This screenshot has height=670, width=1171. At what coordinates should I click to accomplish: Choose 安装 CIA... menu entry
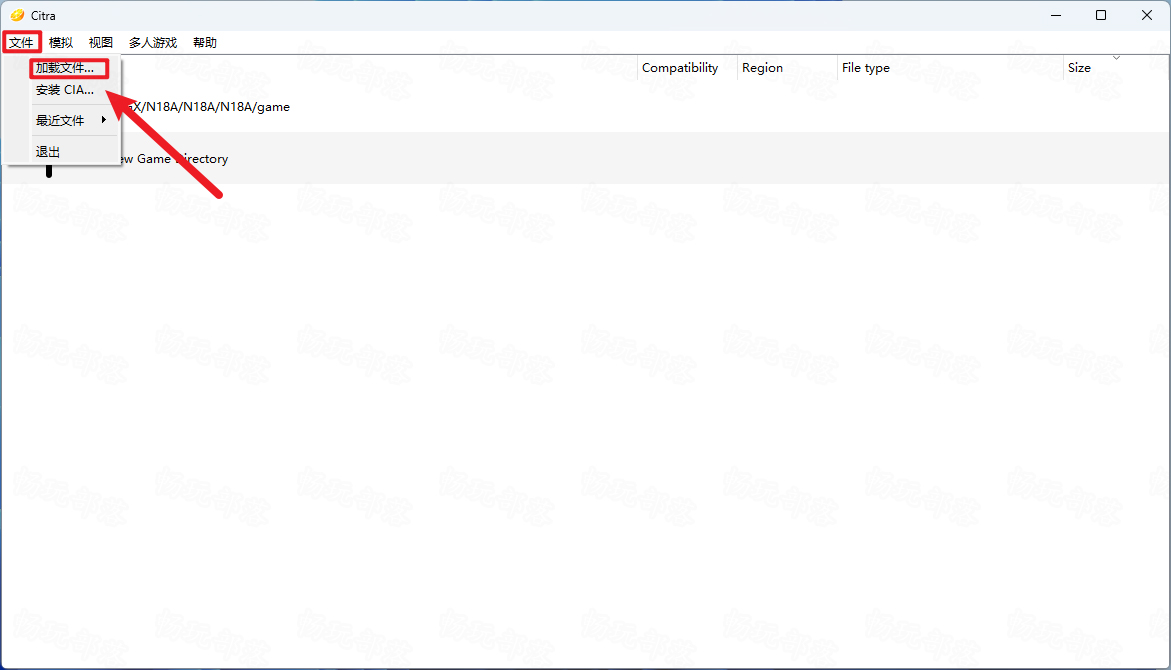65,90
